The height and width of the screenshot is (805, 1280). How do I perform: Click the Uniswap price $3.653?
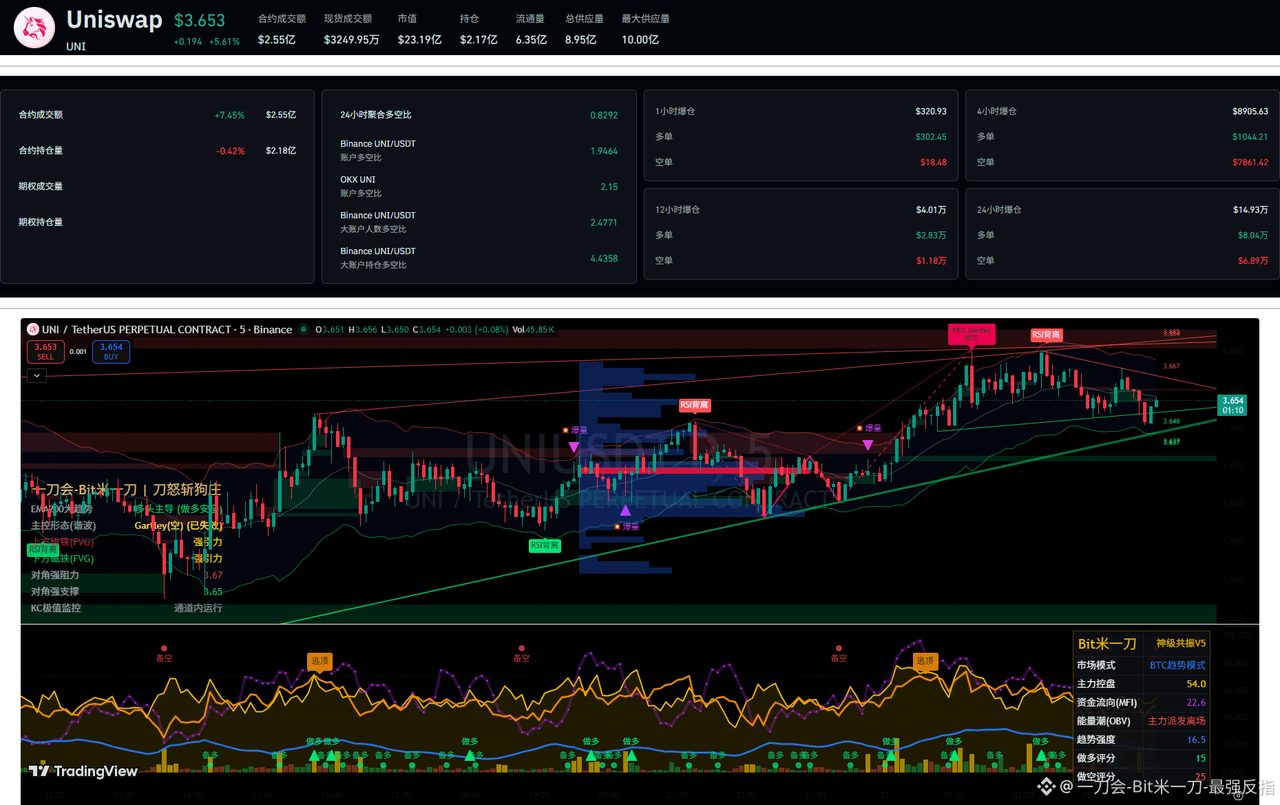(199, 20)
